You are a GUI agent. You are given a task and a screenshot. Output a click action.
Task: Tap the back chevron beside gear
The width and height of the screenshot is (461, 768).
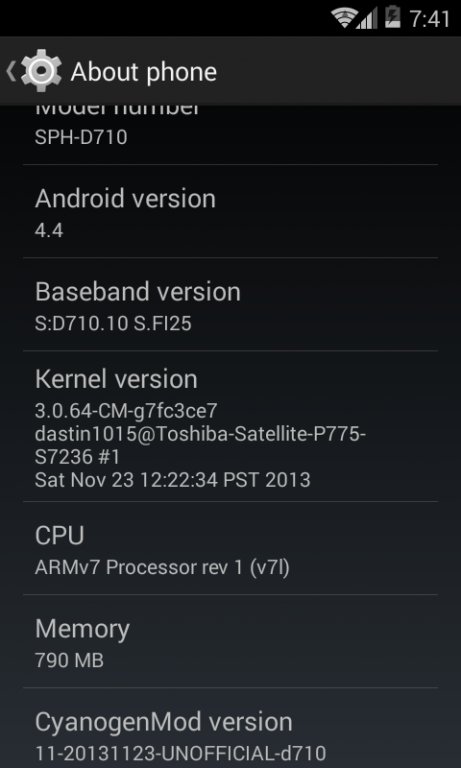pos(11,72)
